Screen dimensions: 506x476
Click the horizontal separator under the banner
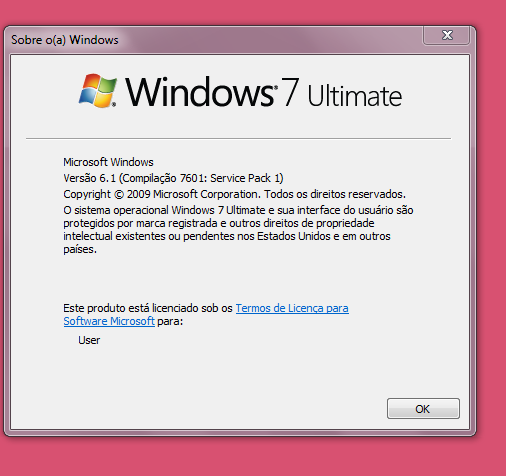click(x=238, y=138)
